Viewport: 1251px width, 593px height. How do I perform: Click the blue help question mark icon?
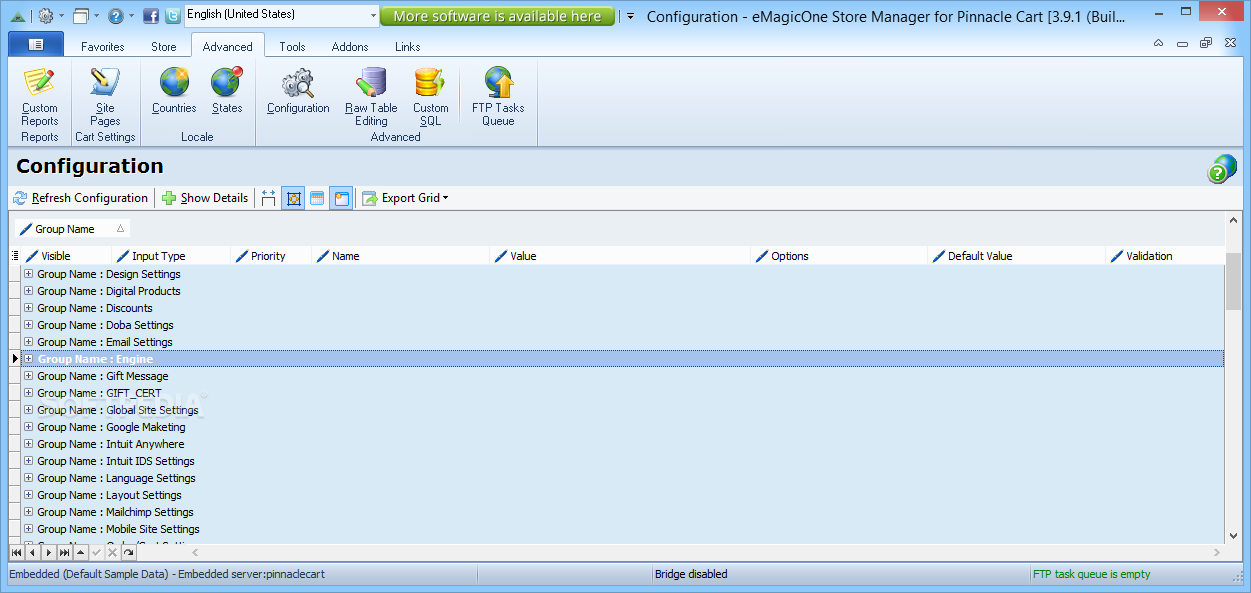coord(116,16)
